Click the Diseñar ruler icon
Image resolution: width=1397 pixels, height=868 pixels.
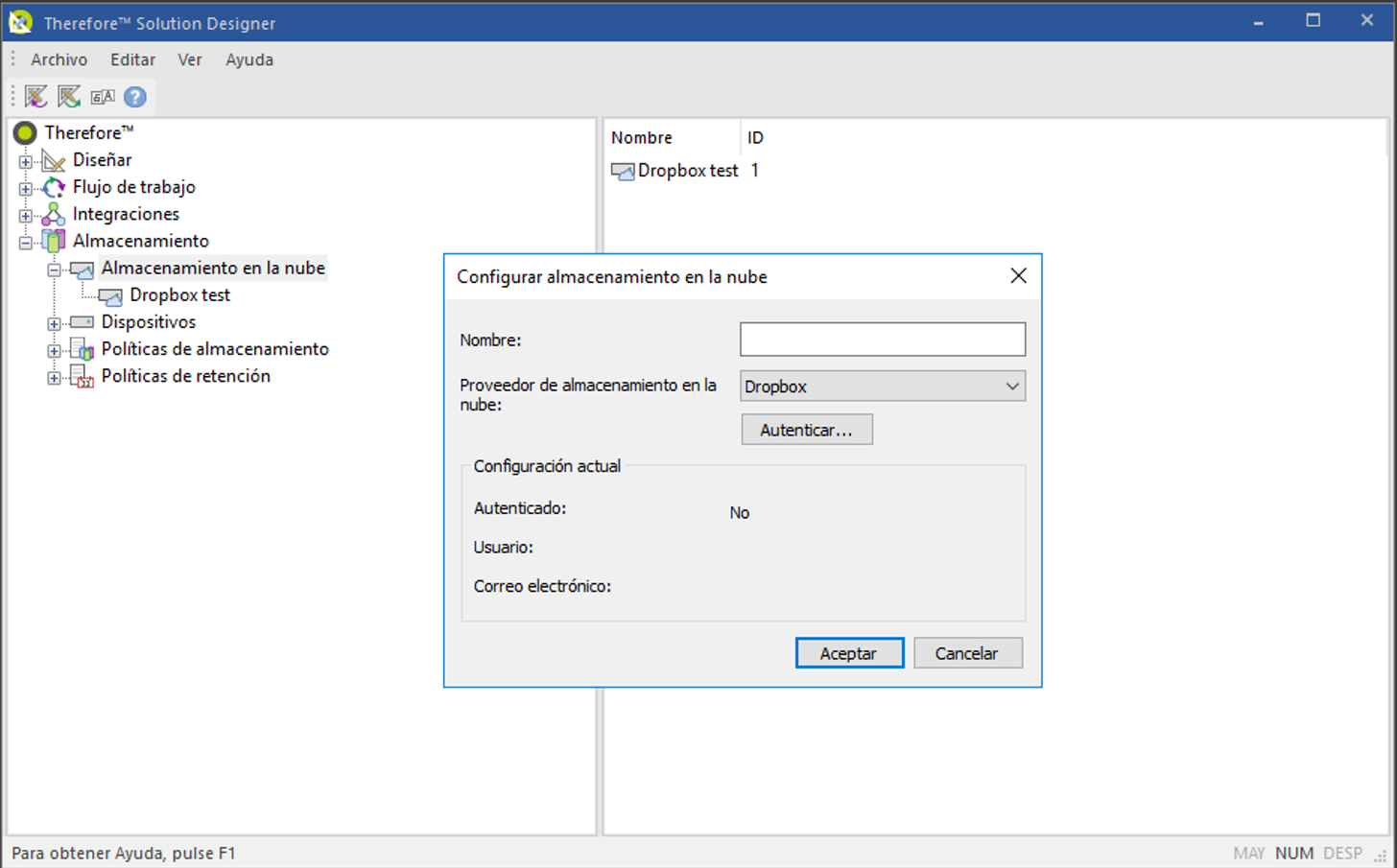pos(54,160)
